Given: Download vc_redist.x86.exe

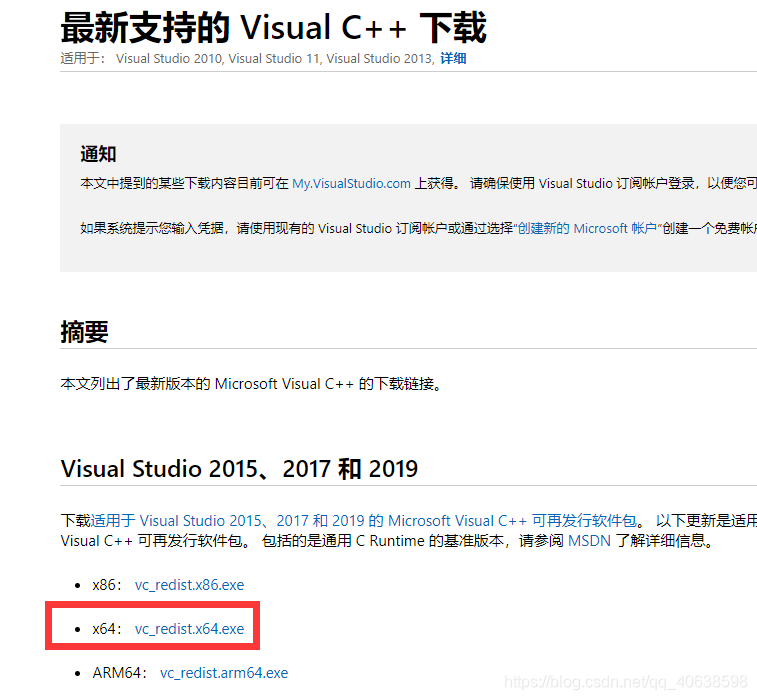Looking at the screenshot, I should coord(189,585).
